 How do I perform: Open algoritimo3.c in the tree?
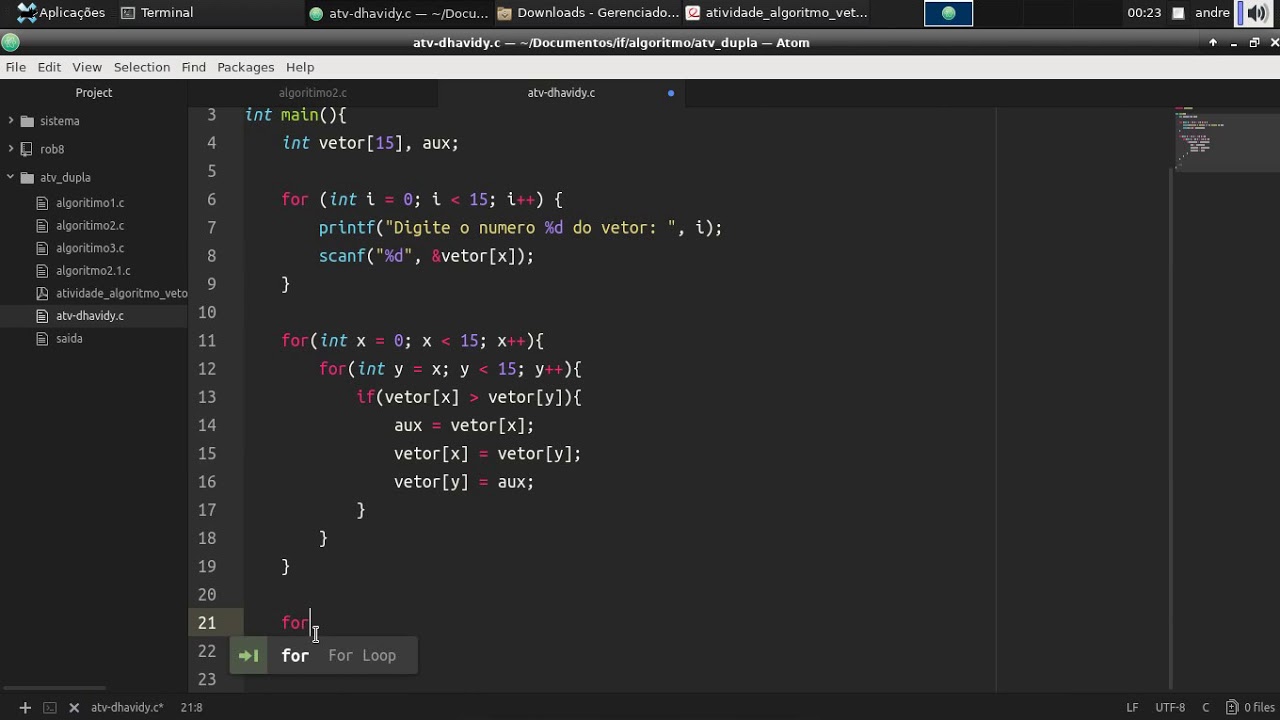[90, 248]
